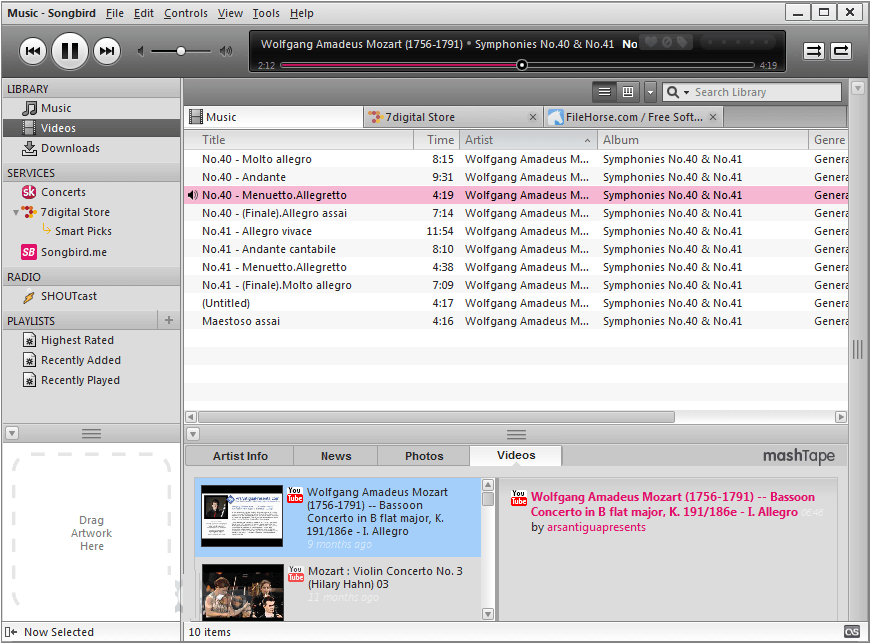Image resolution: width=871 pixels, height=644 pixels.
Task: Sort by the Album column
Action: tap(703, 140)
